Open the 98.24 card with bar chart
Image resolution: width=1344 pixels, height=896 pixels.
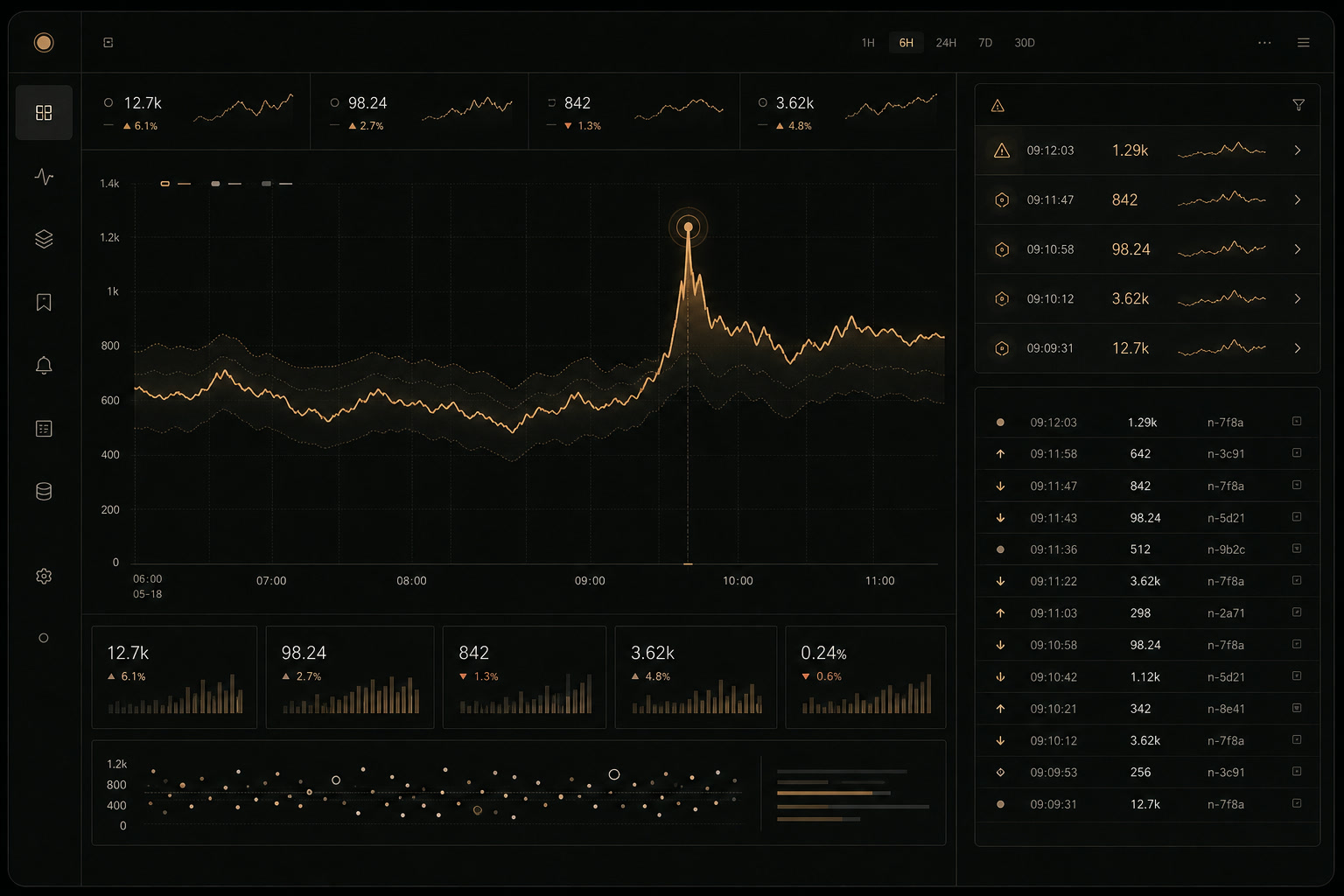pyautogui.click(x=350, y=677)
